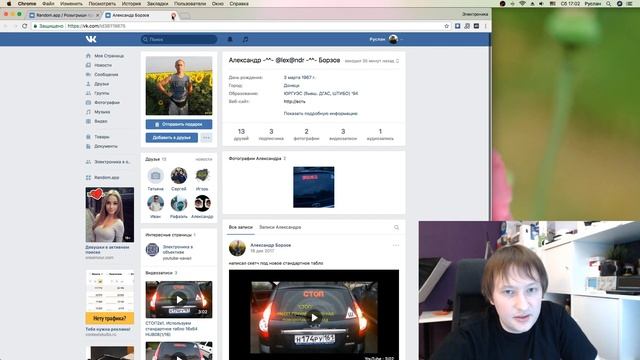Screen dimensions: 640x360
Task: Play the wall post video with the car
Action: pos(313,317)
